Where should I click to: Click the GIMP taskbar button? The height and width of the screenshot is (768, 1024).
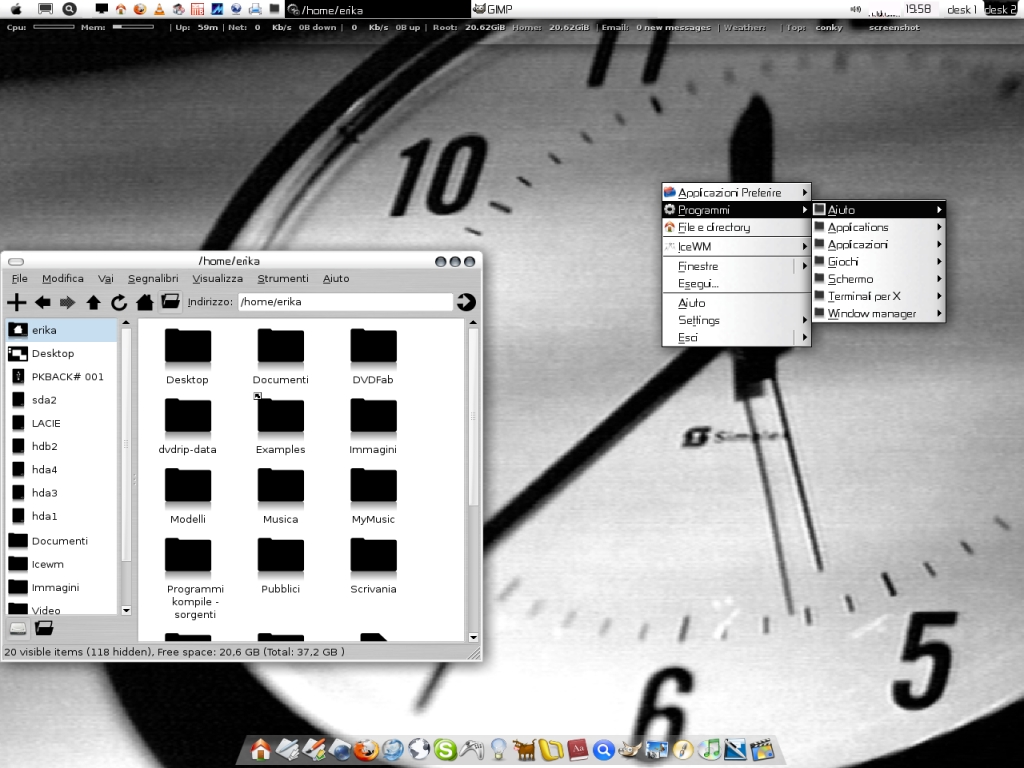pyautogui.click(x=562, y=9)
